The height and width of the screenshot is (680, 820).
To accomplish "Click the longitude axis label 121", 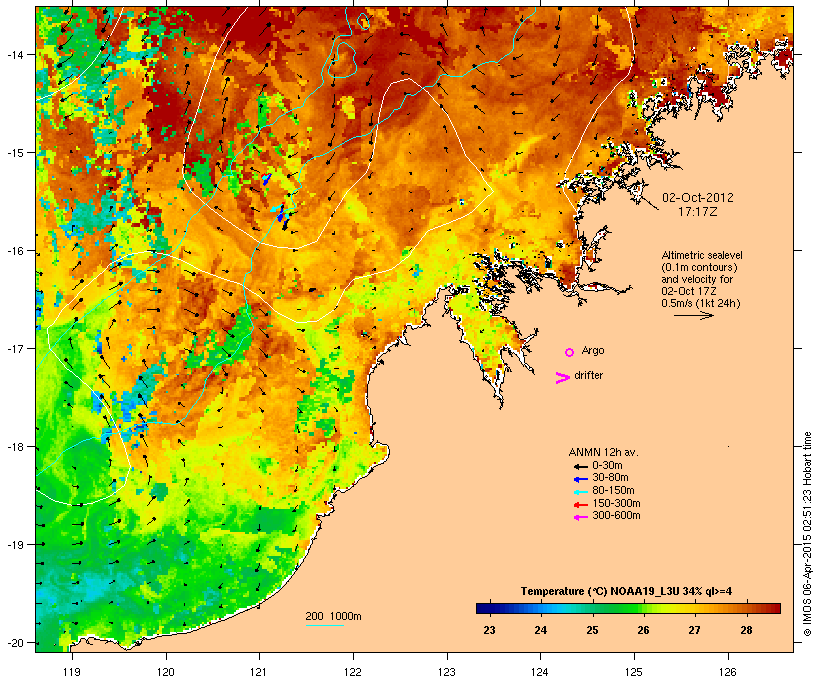I will pyautogui.click(x=259, y=672).
